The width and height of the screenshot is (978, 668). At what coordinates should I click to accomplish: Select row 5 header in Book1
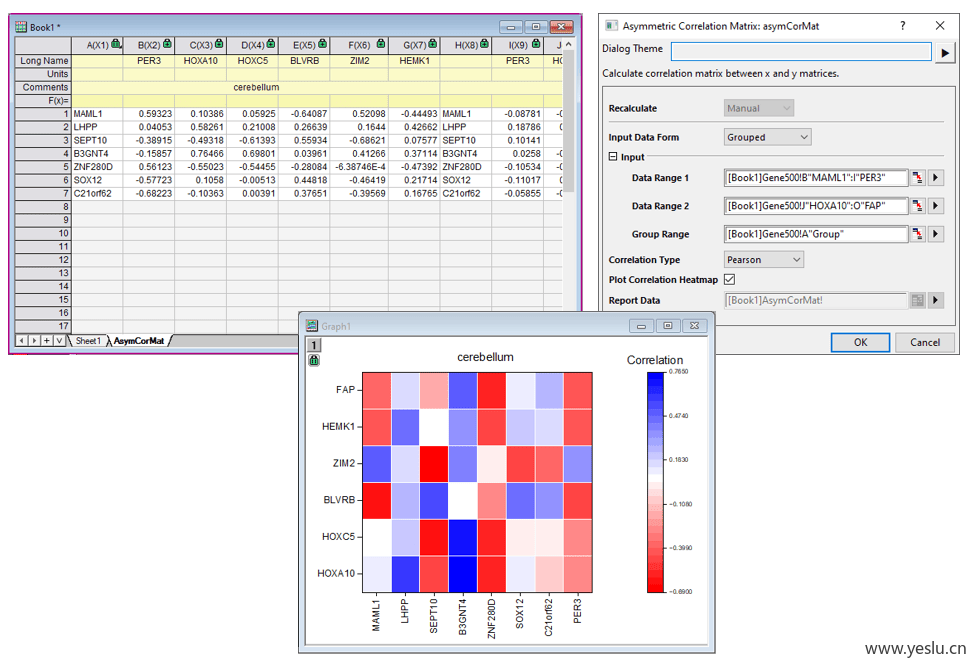43,167
